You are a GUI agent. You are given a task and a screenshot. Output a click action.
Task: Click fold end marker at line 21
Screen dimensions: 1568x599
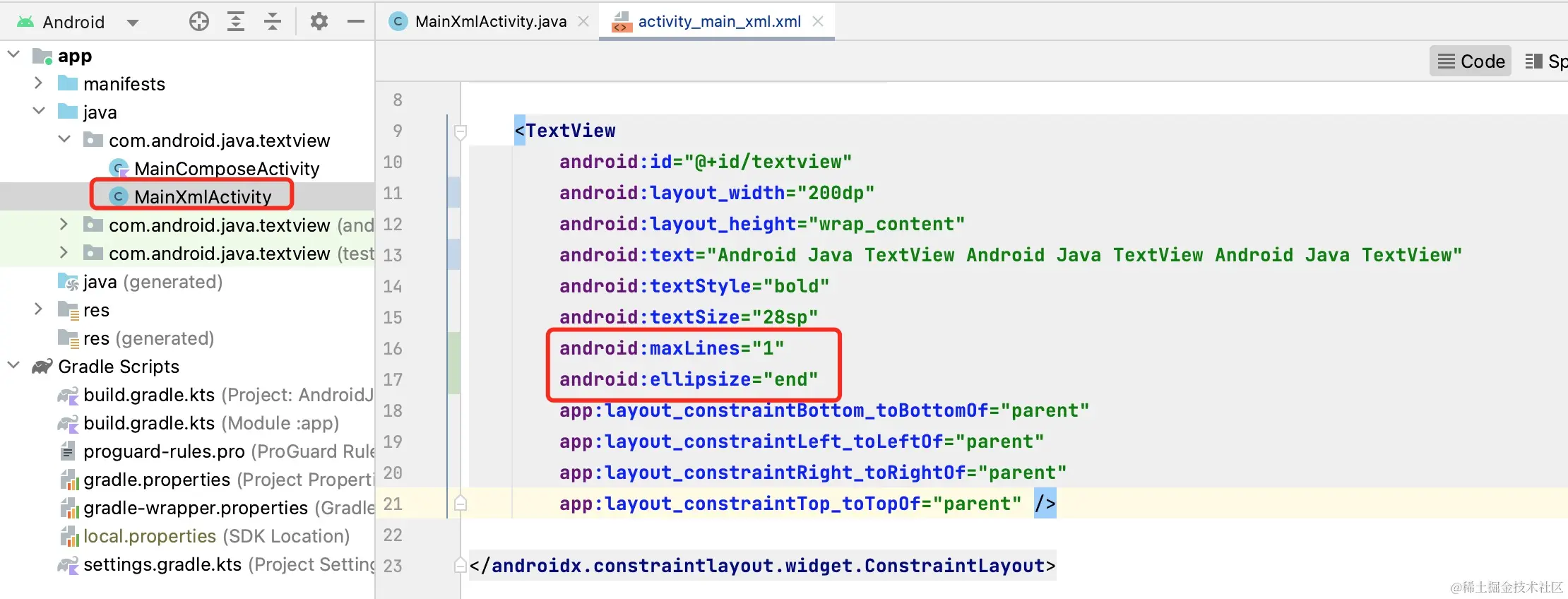pyautogui.click(x=460, y=504)
